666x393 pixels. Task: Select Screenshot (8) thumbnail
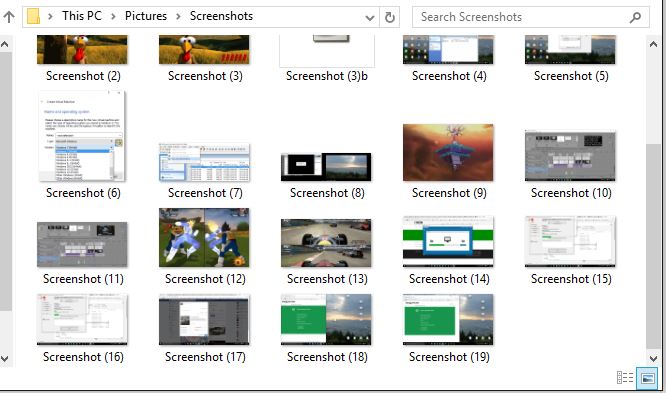pyautogui.click(x=326, y=167)
